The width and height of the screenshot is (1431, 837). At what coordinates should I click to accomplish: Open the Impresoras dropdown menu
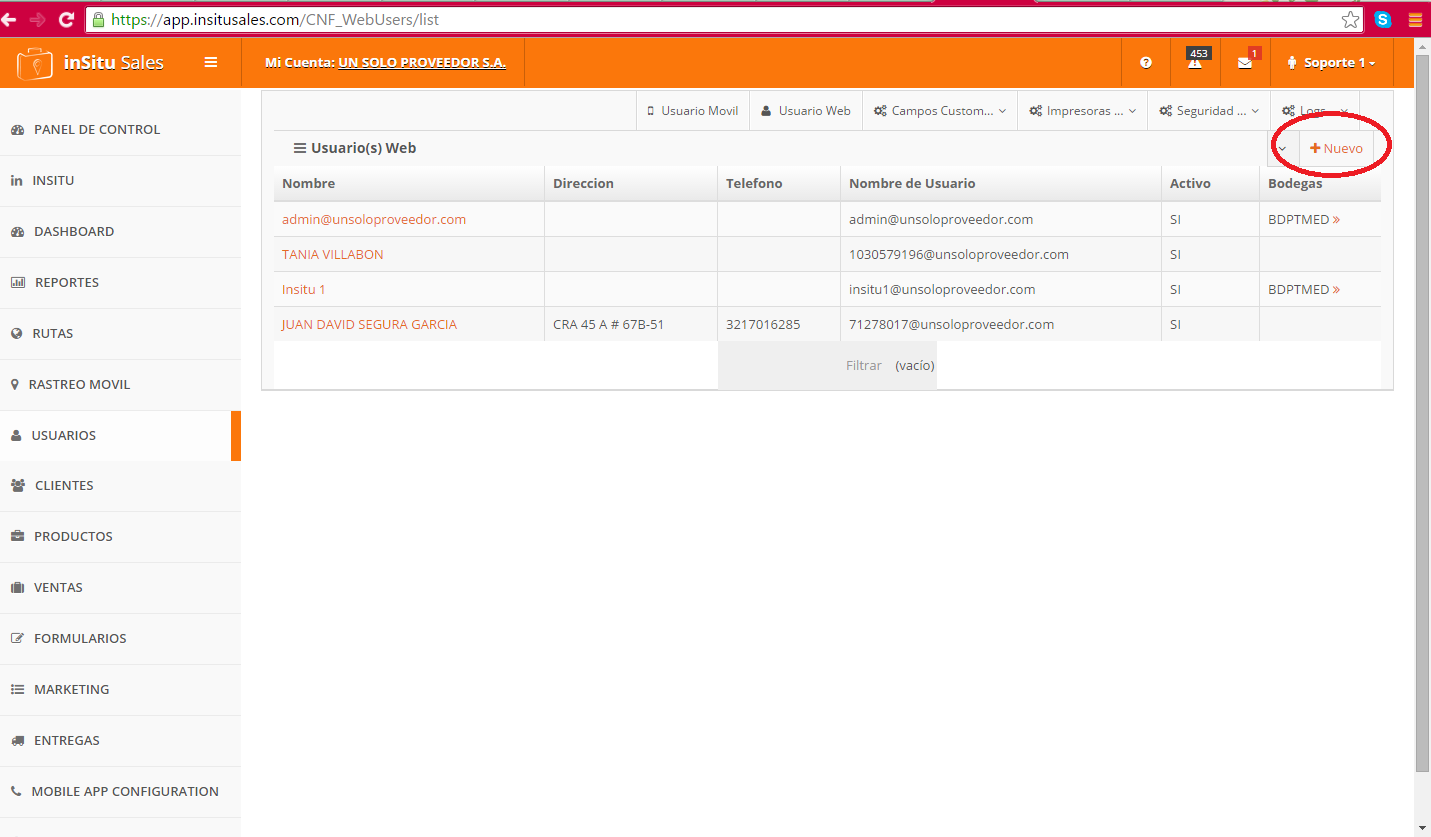pos(1084,111)
